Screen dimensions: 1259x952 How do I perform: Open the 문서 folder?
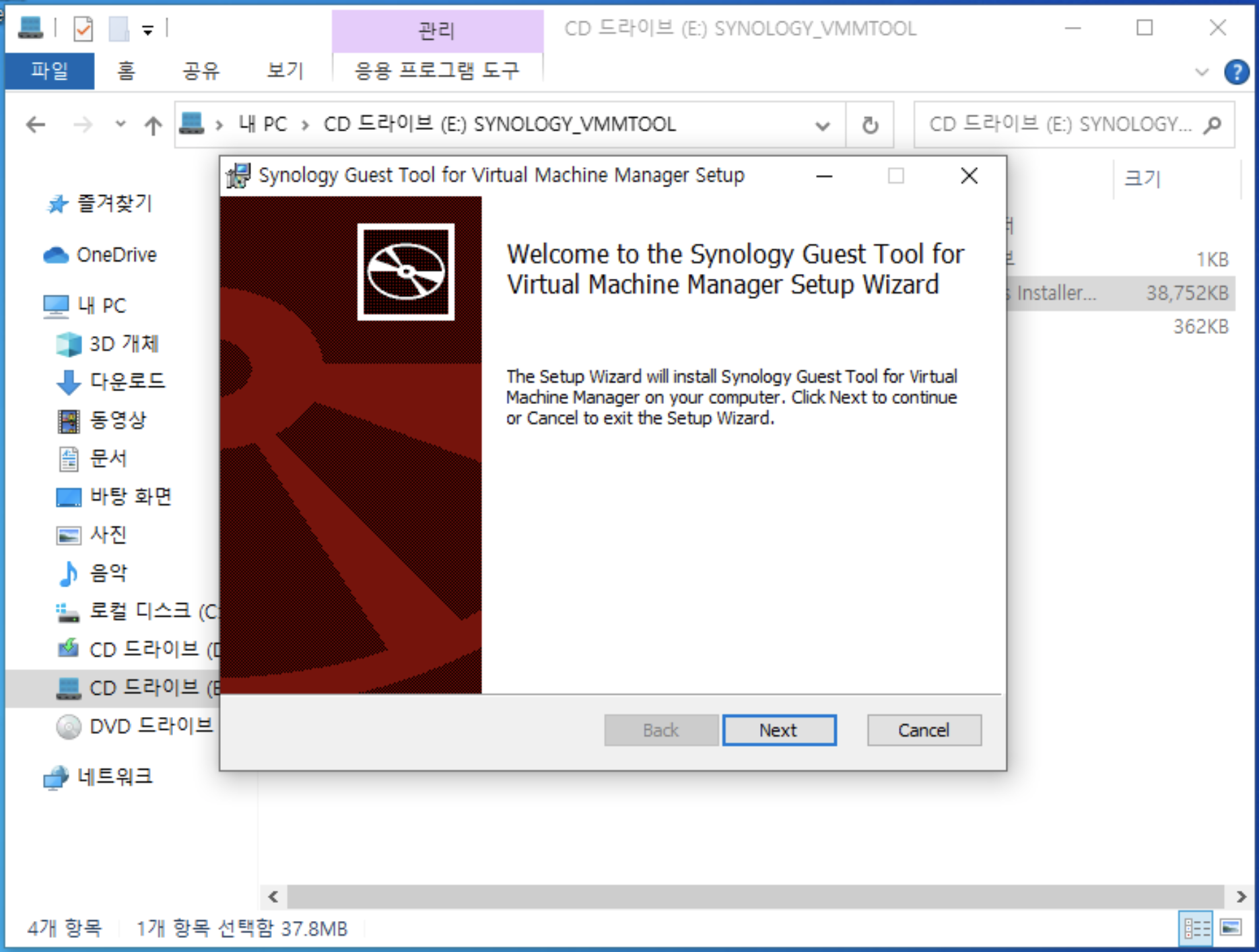point(93,458)
